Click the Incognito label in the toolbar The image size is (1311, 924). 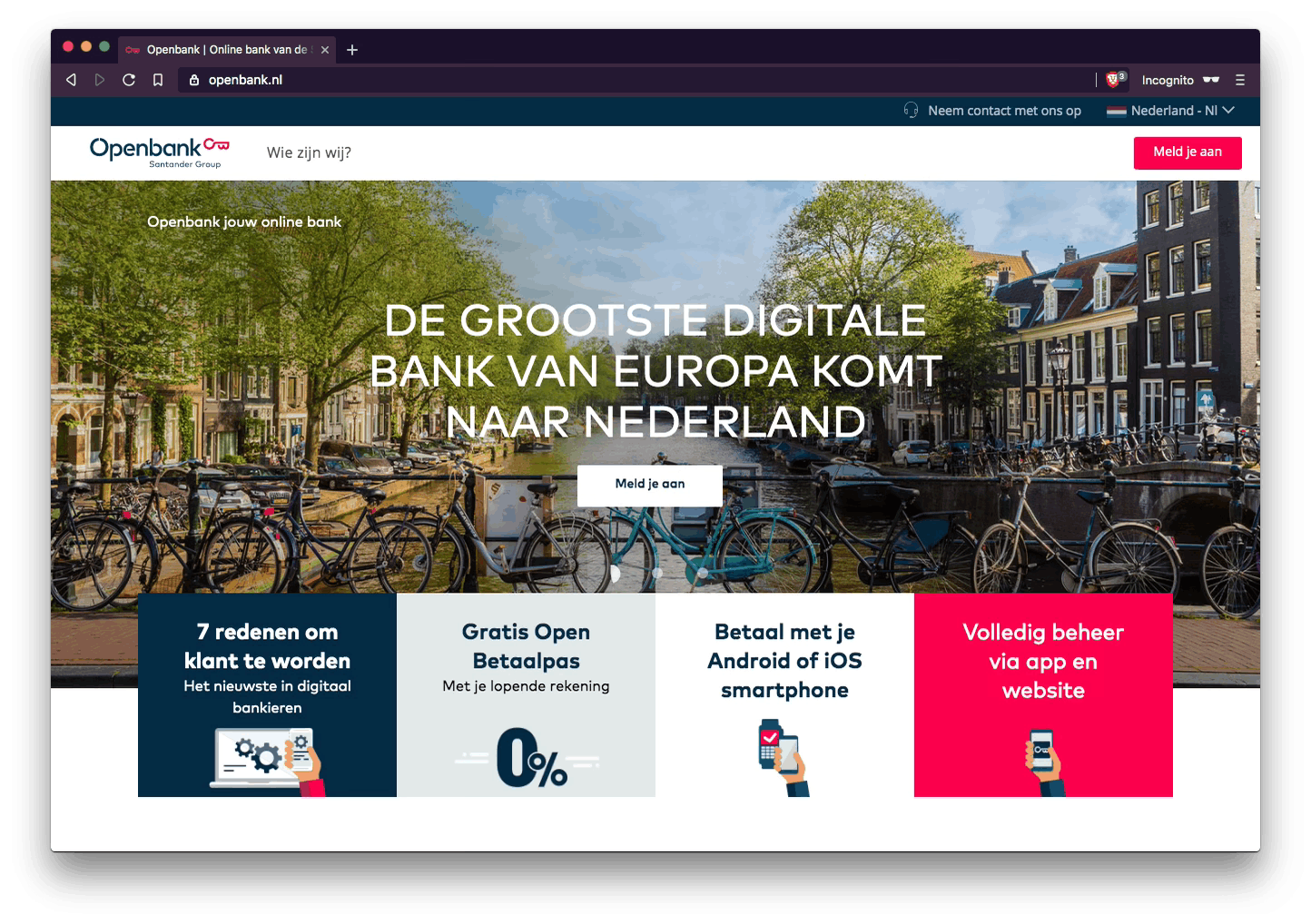pos(1168,80)
